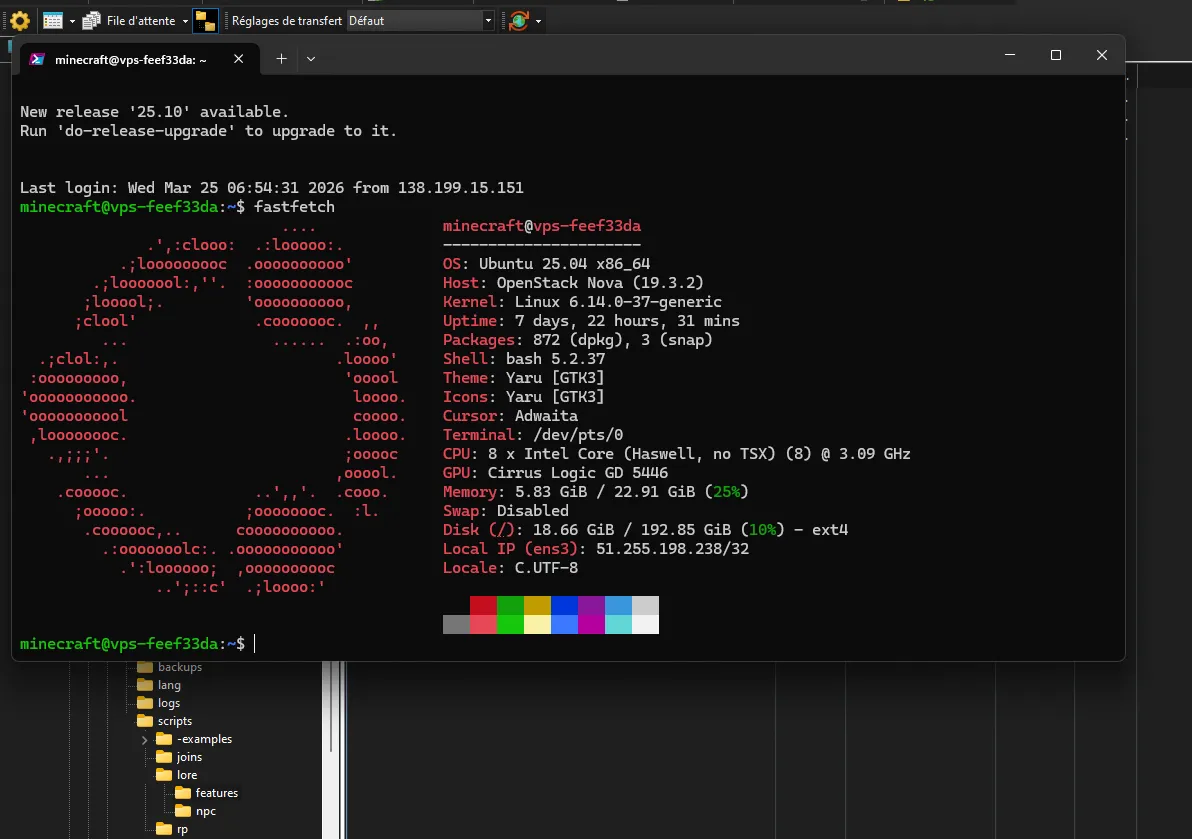Open terminal profile dropdown chevron
This screenshot has width=1192, height=839.
[x=311, y=59]
